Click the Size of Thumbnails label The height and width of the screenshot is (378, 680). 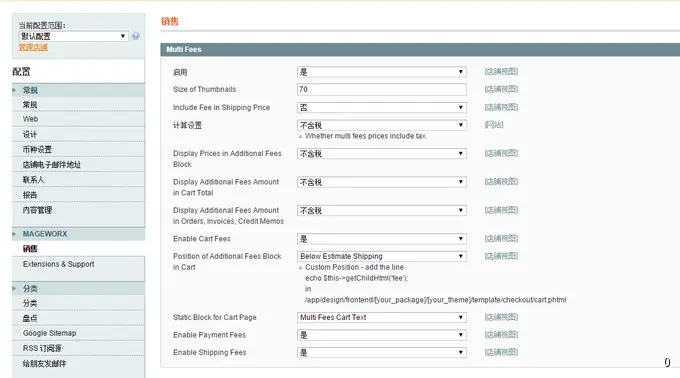point(205,89)
